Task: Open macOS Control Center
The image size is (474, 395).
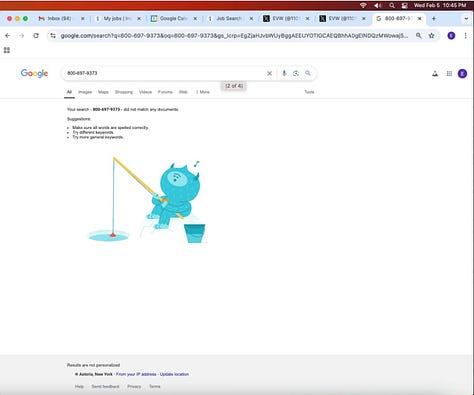Action: [405, 5]
